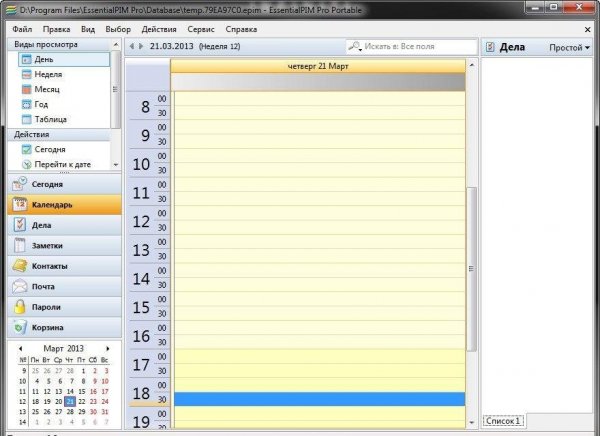Screen dimensions: 600x436
Task: Click the Сегодня action icon with checkmark
Action: [26, 149]
